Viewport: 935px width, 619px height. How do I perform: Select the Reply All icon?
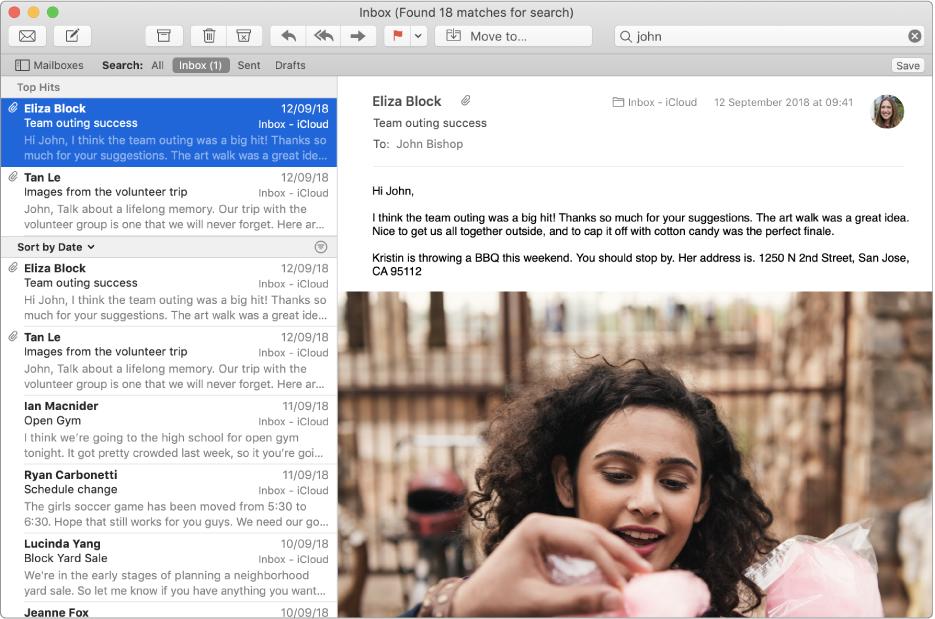(323, 35)
